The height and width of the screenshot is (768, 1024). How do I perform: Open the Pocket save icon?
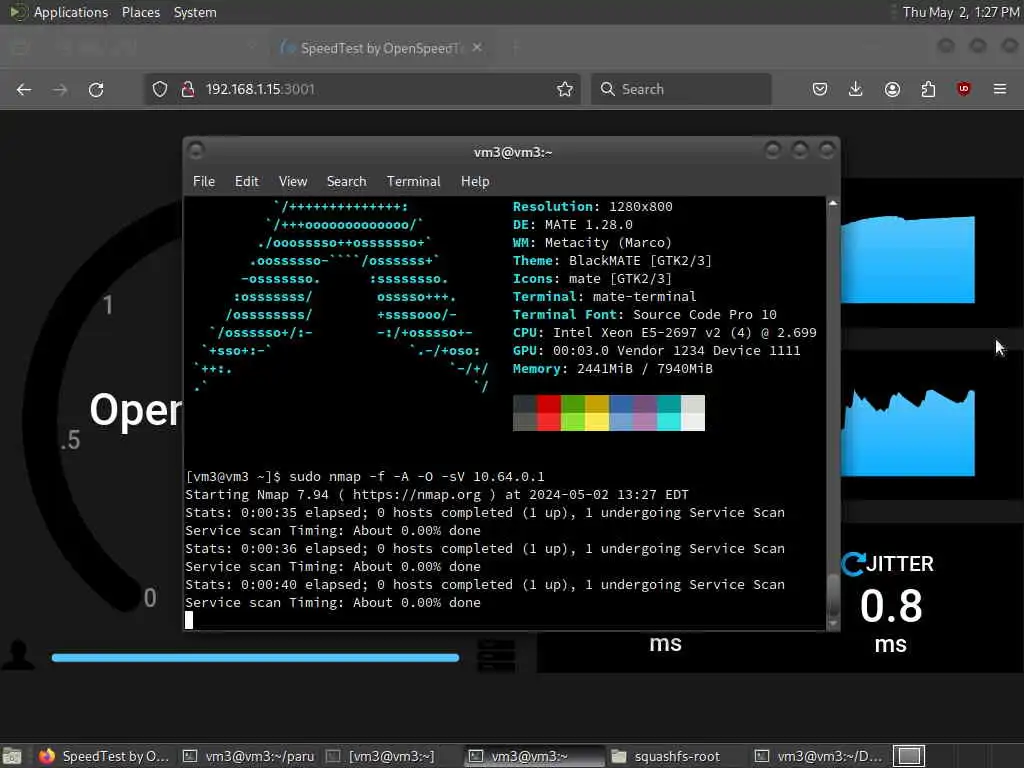tap(820, 89)
